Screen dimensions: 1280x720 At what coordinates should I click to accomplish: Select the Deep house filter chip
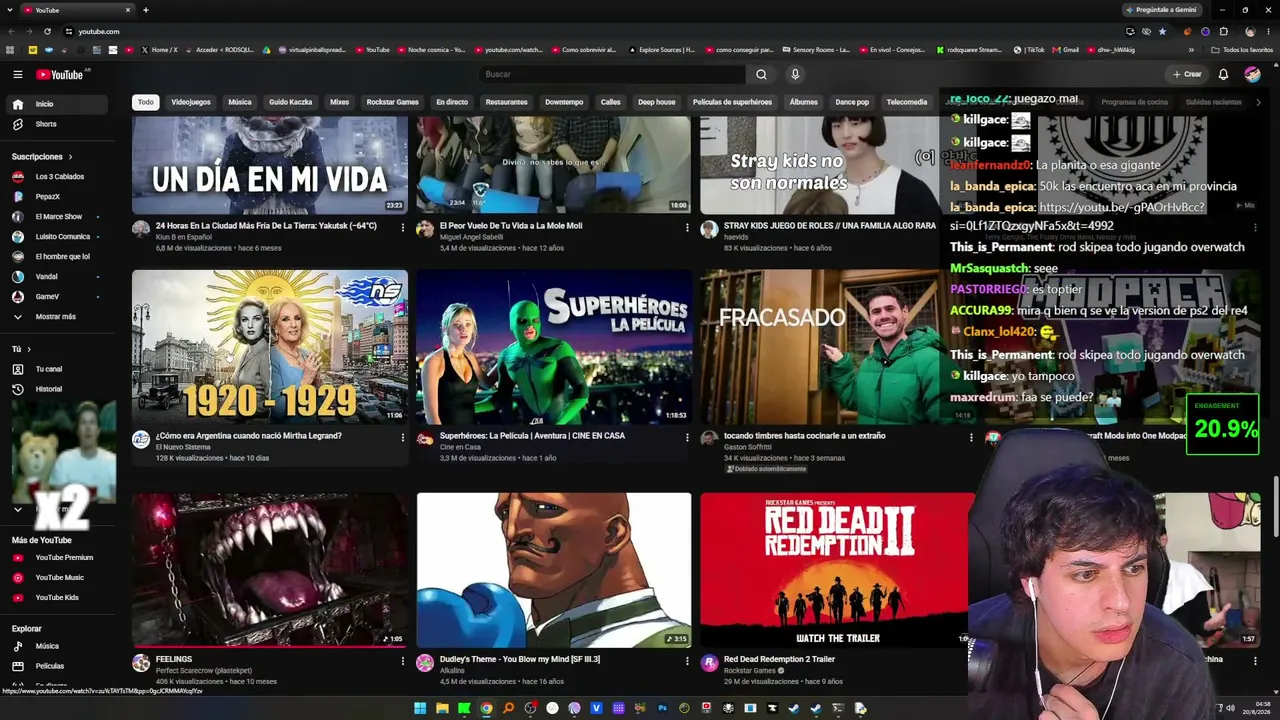pos(657,102)
